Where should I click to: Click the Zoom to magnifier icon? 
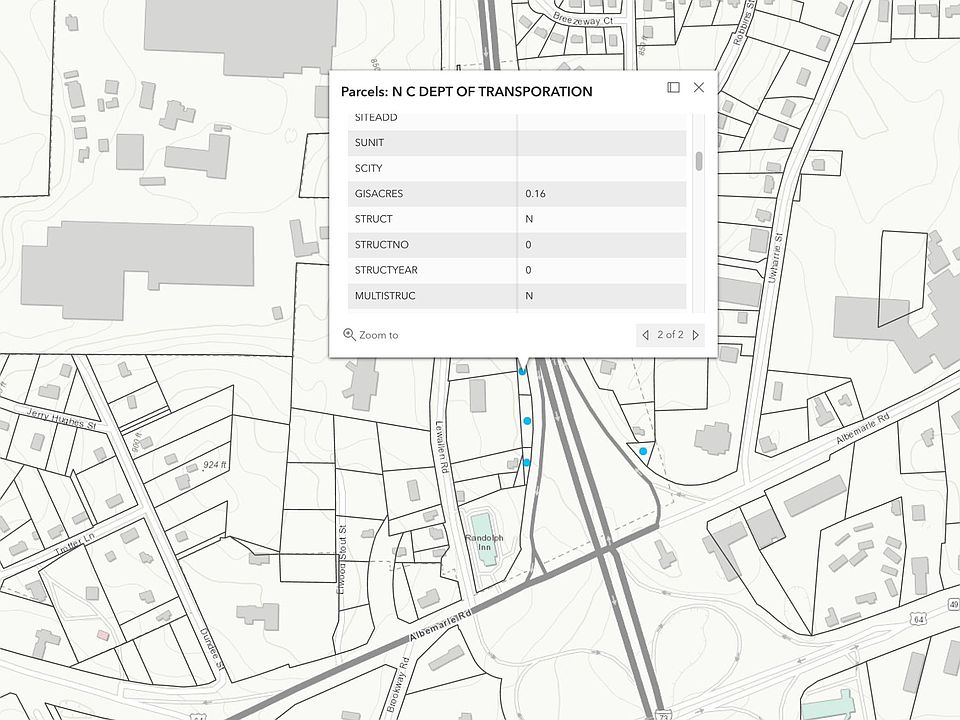coord(349,335)
